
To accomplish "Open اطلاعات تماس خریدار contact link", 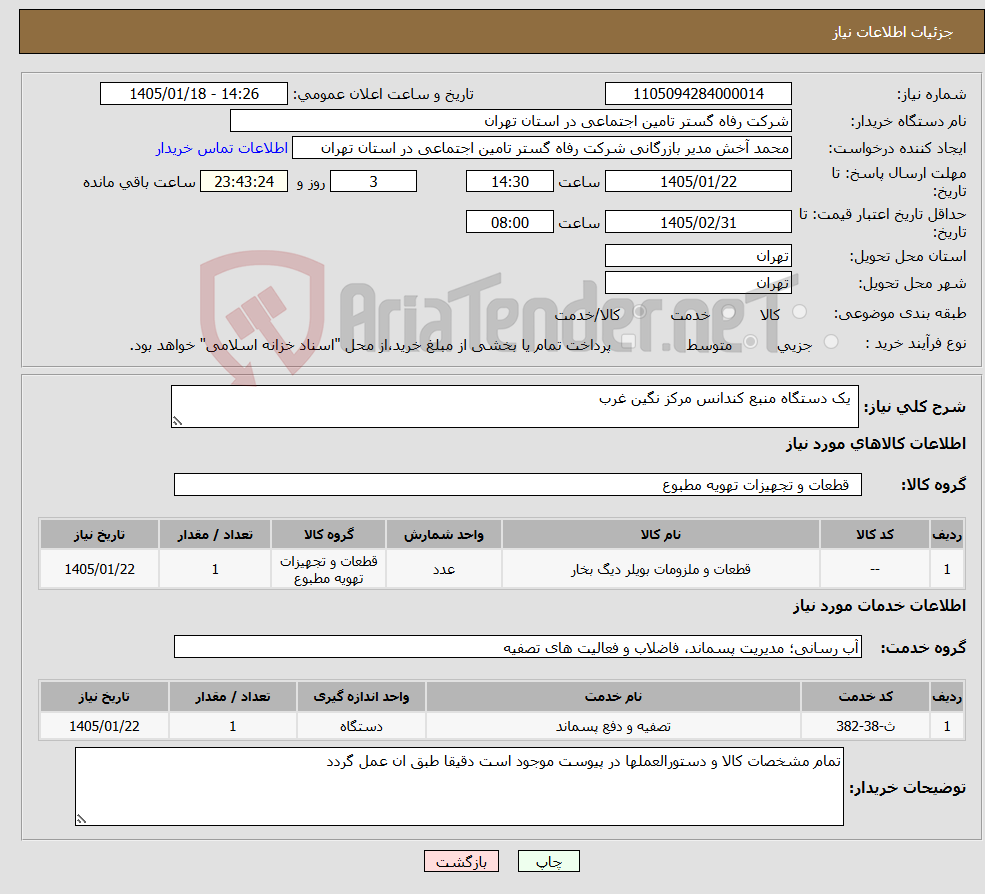I will [x=222, y=148].
